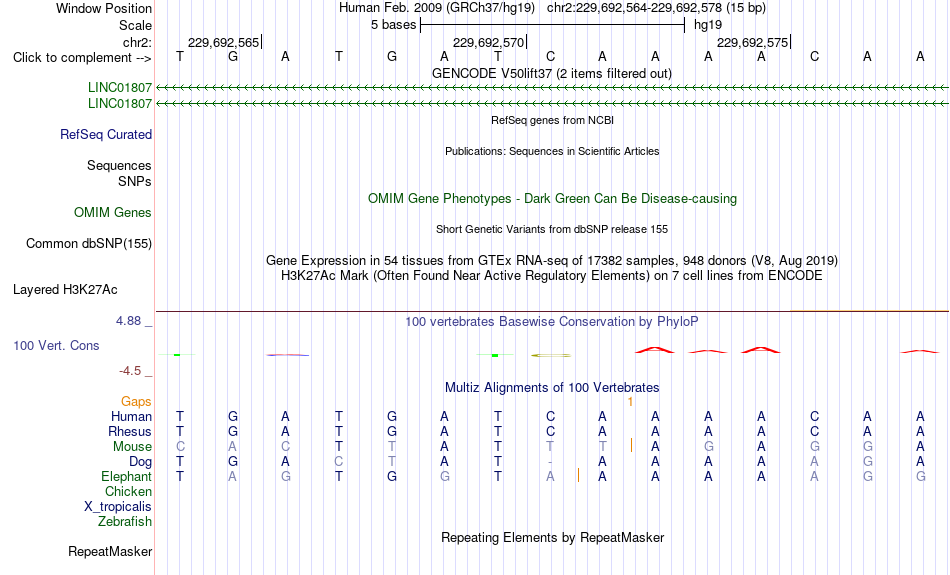Click the orange insertion bar in Mouse row
Image resolution: width=950 pixels, height=575 pixels.
[x=631, y=445]
